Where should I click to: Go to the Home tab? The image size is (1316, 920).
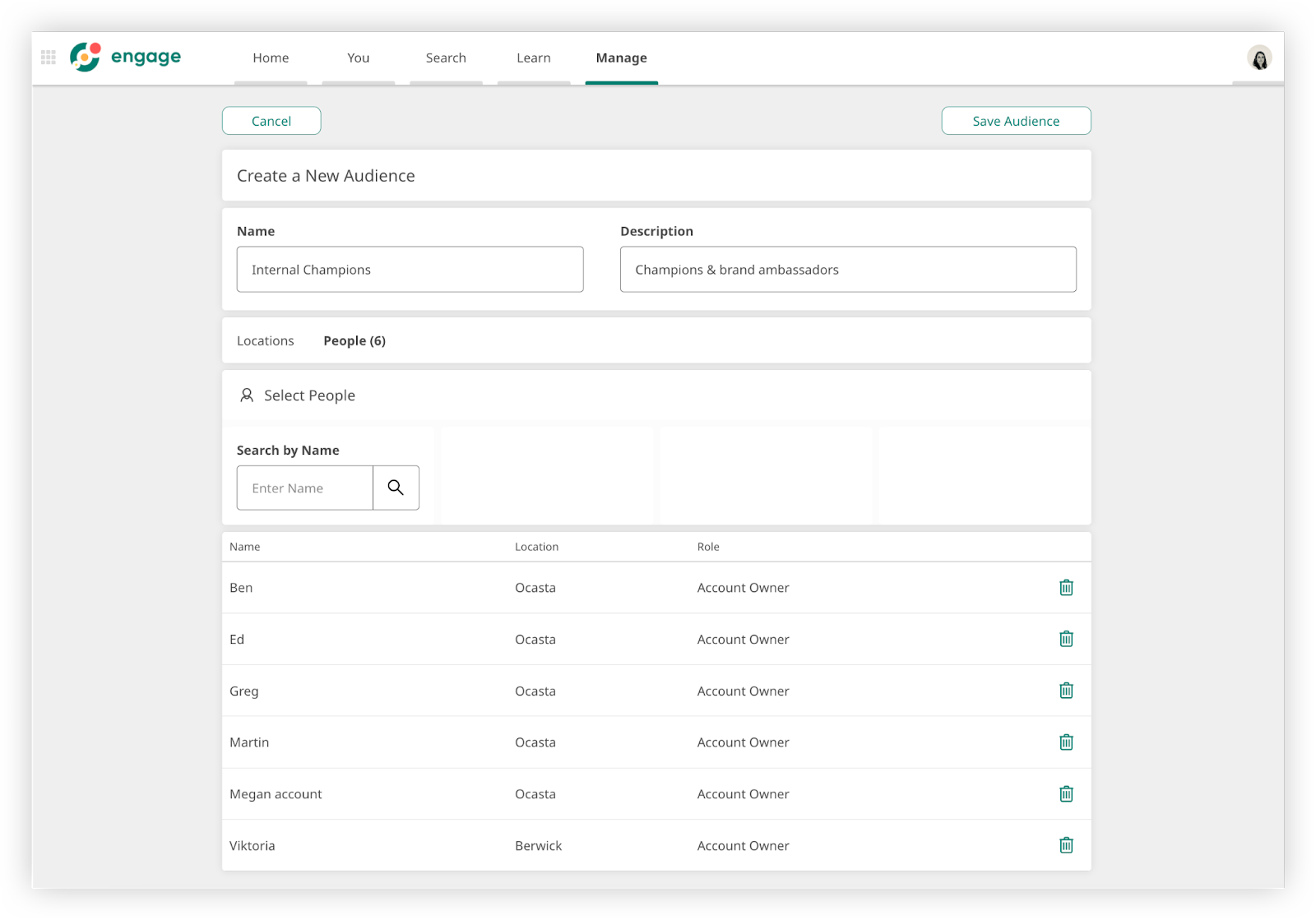coord(271,58)
